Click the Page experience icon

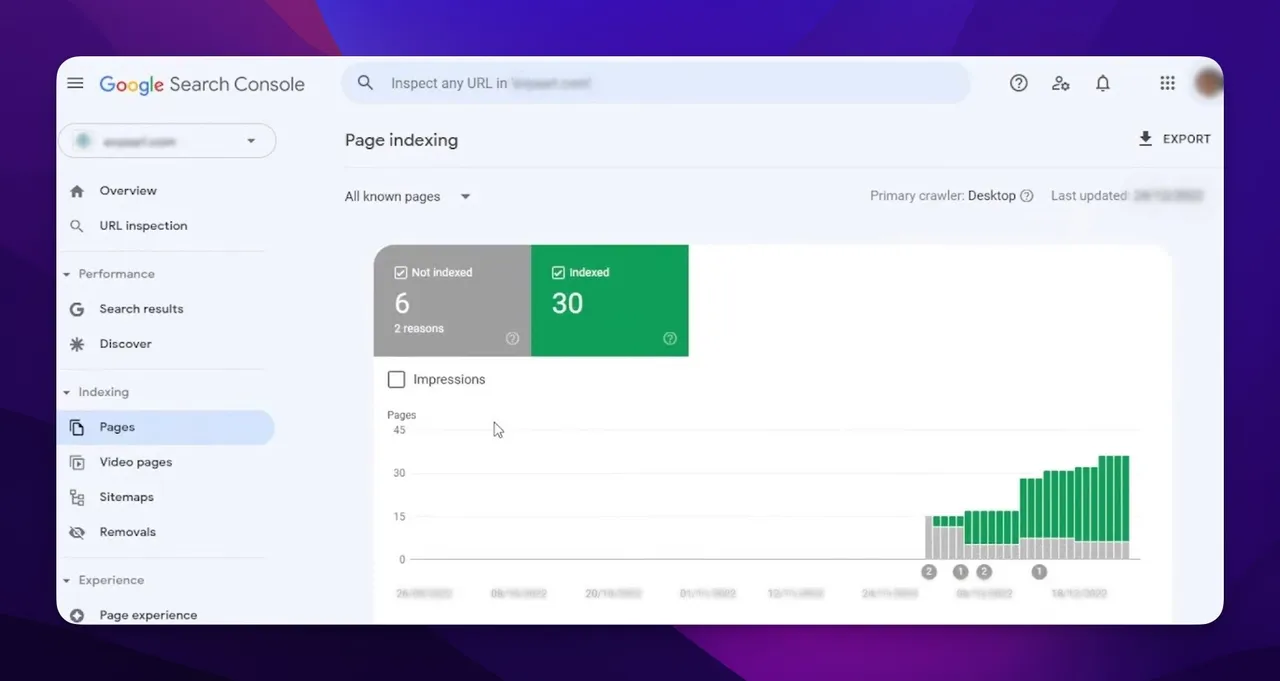click(x=77, y=615)
